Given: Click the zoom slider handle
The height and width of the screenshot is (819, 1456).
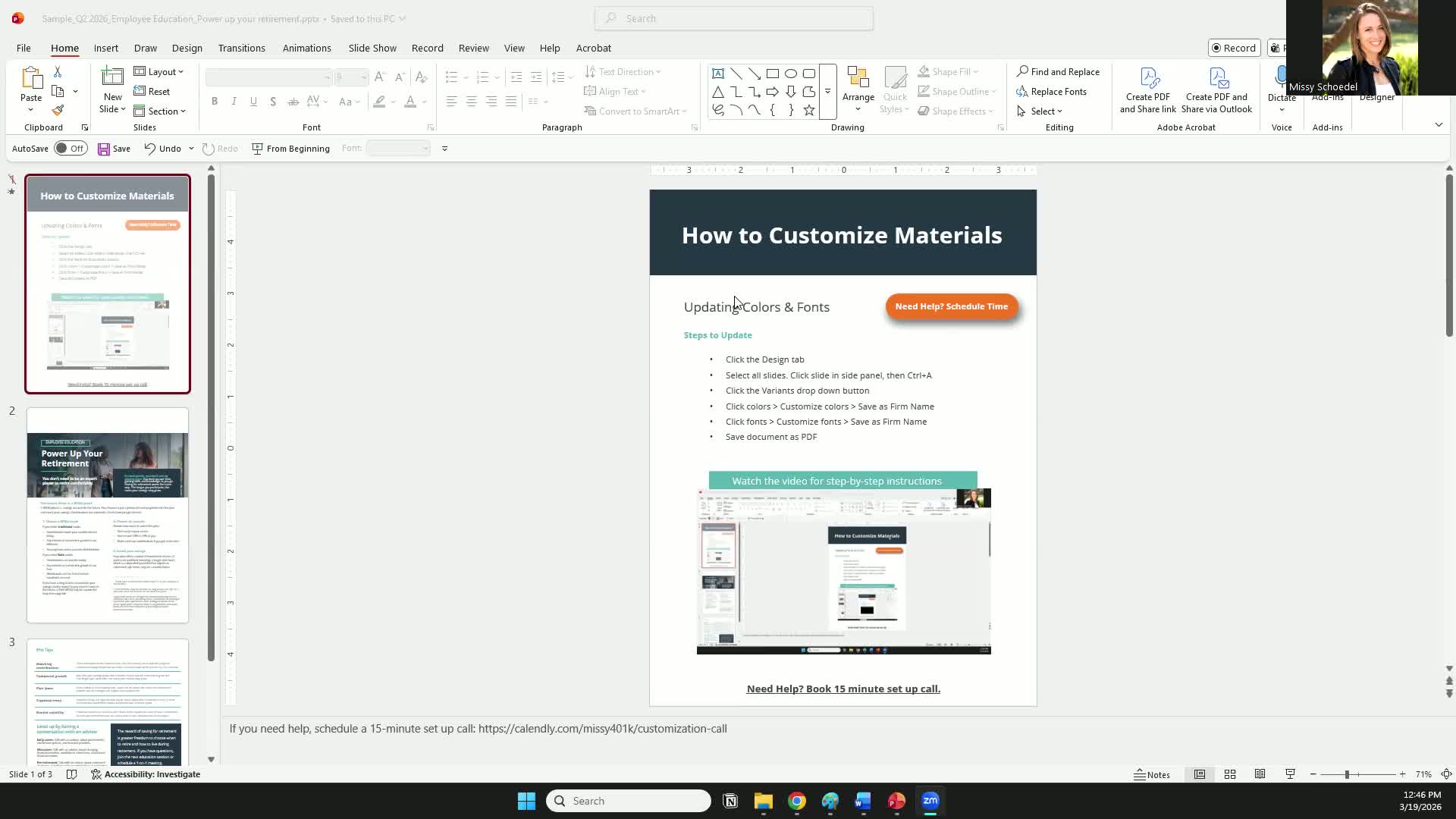Looking at the screenshot, I should [1347, 774].
